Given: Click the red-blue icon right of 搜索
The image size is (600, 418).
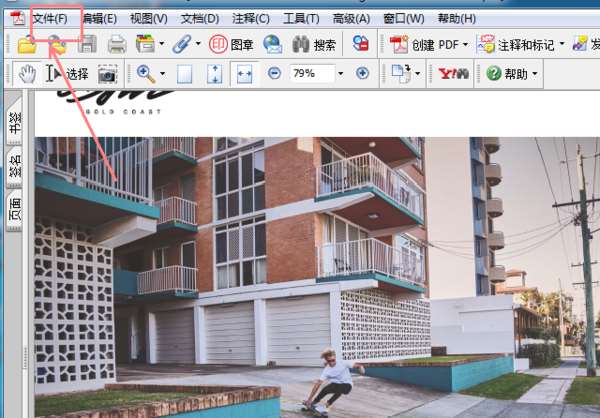Looking at the screenshot, I should click(360, 44).
